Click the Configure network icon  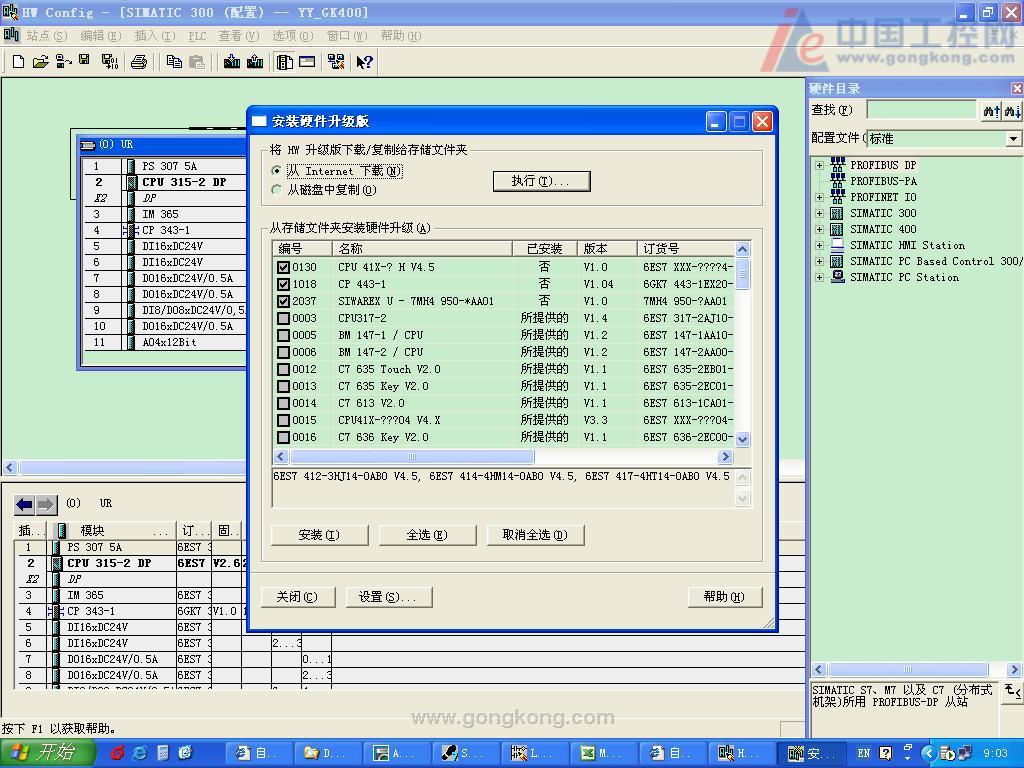pos(336,62)
